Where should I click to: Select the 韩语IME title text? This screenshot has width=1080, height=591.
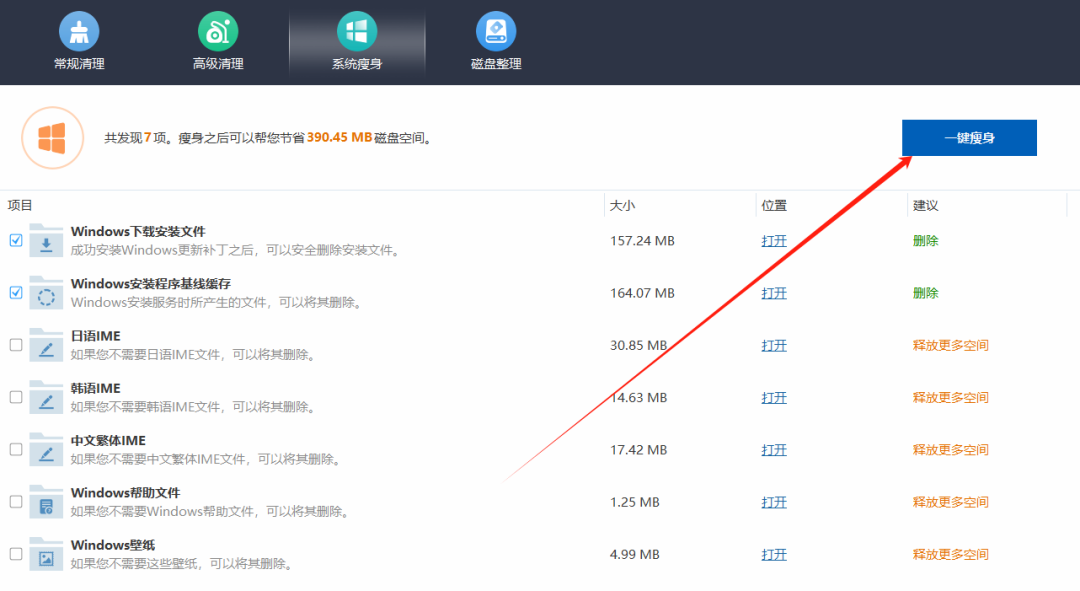pos(95,388)
